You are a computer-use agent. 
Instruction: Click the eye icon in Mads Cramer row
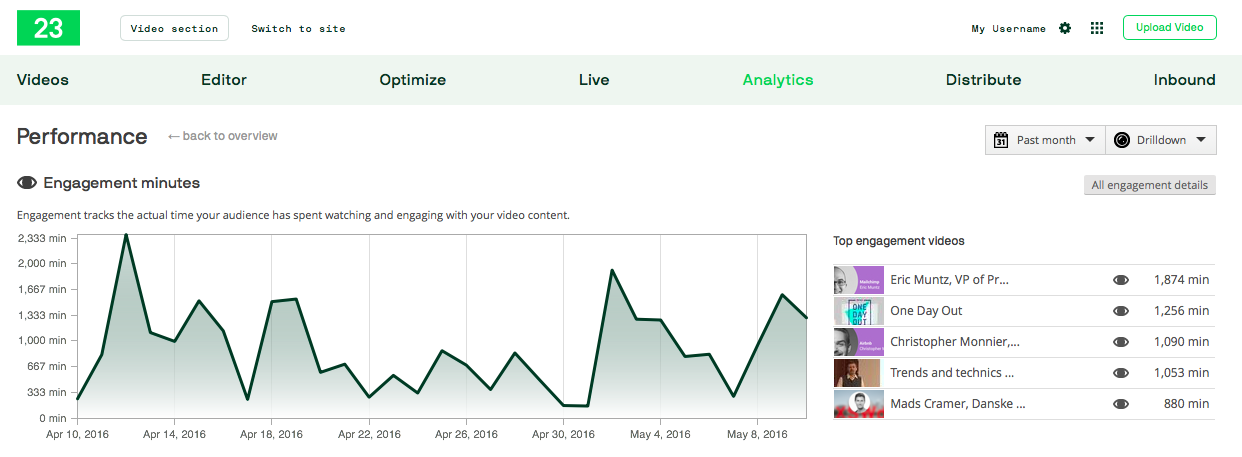pyautogui.click(x=1120, y=404)
